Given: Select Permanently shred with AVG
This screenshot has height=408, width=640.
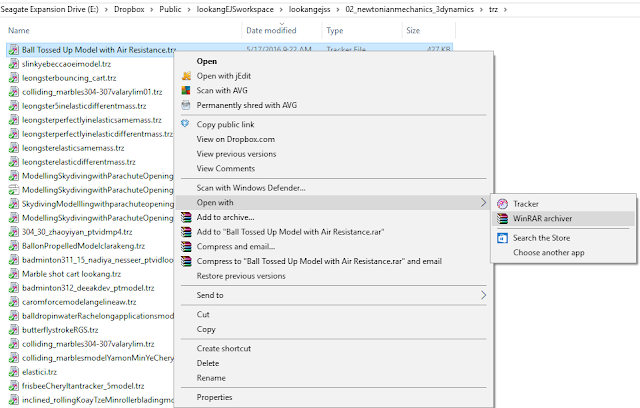Looking at the screenshot, I should click(x=247, y=105).
